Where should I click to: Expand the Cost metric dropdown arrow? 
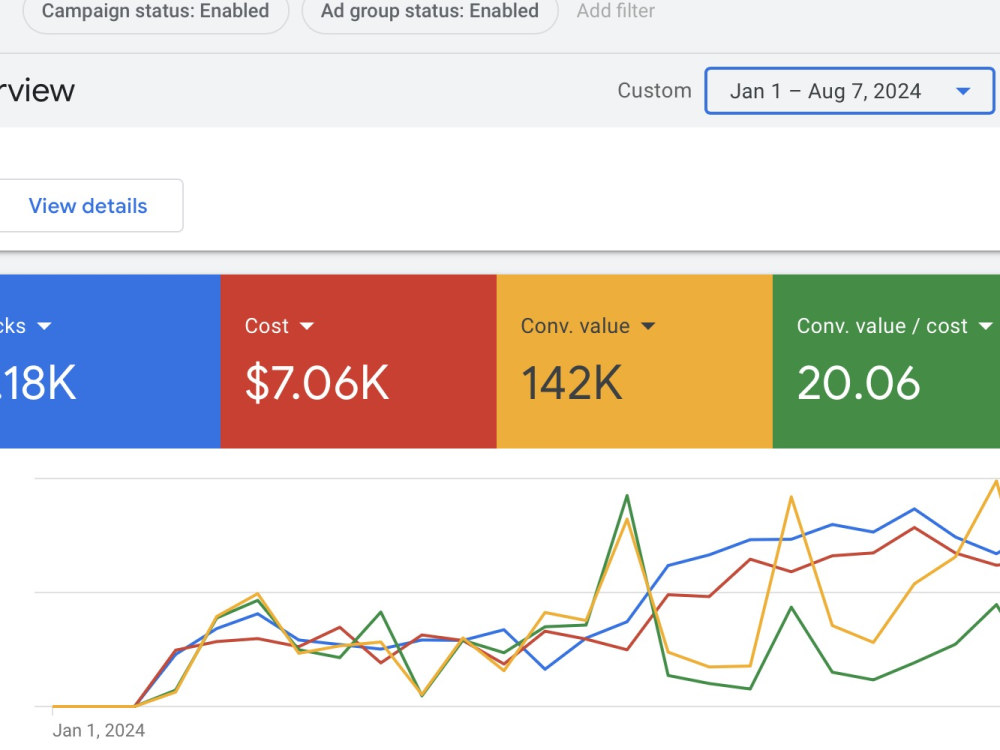[307, 326]
